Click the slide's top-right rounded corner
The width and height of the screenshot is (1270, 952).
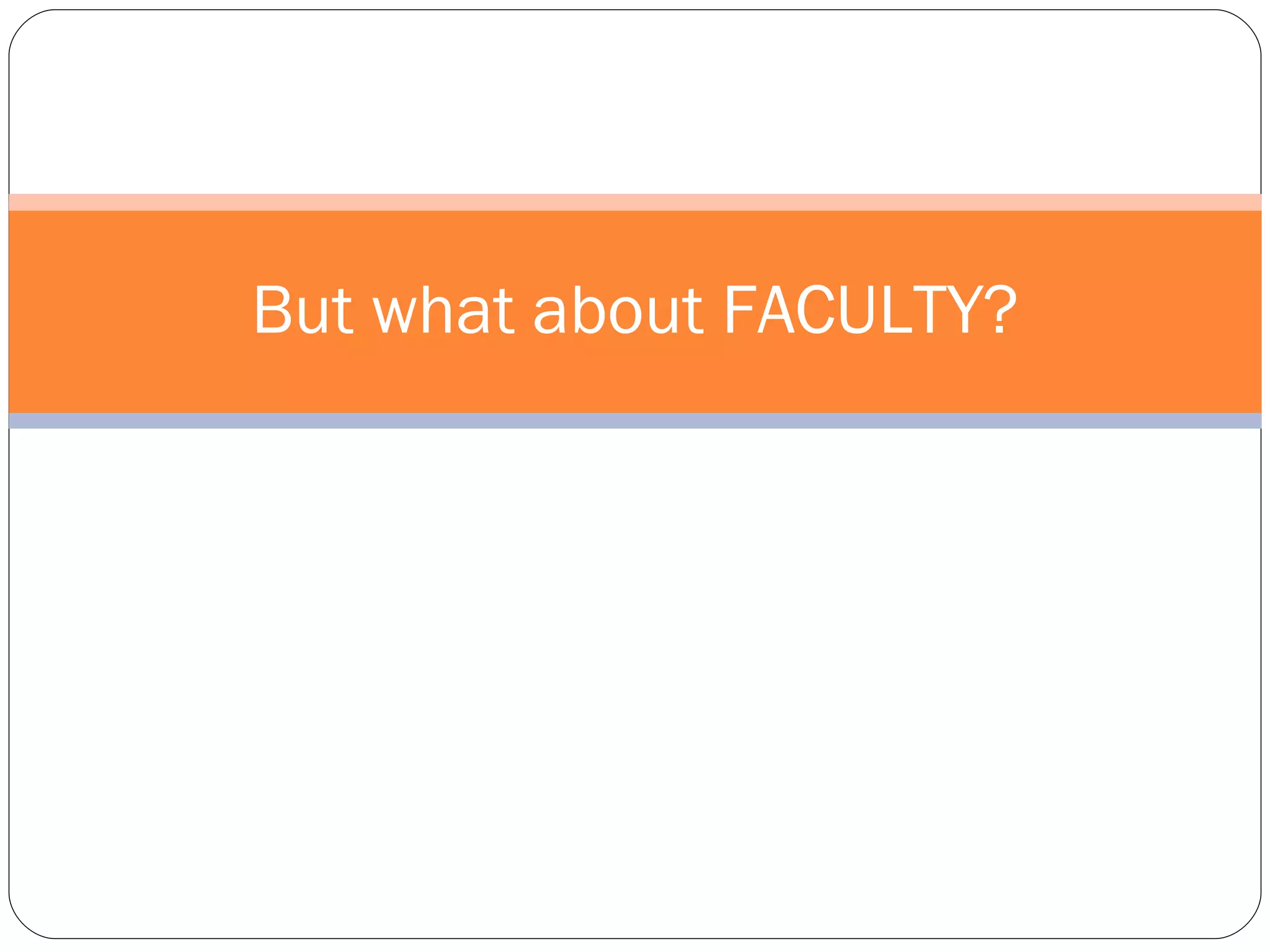pos(1246,25)
